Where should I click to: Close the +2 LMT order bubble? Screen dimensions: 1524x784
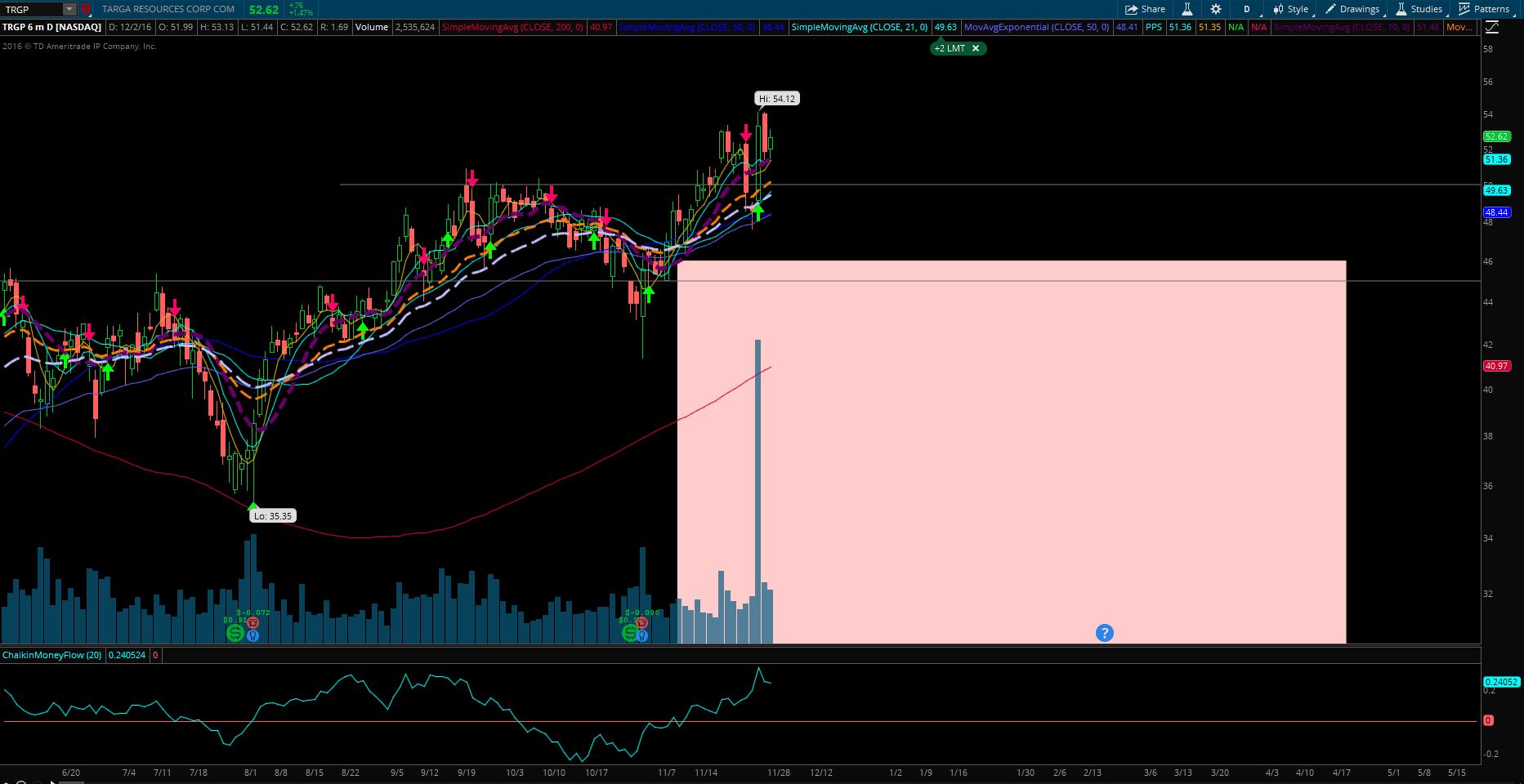pyautogui.click(x=975, y=48)
